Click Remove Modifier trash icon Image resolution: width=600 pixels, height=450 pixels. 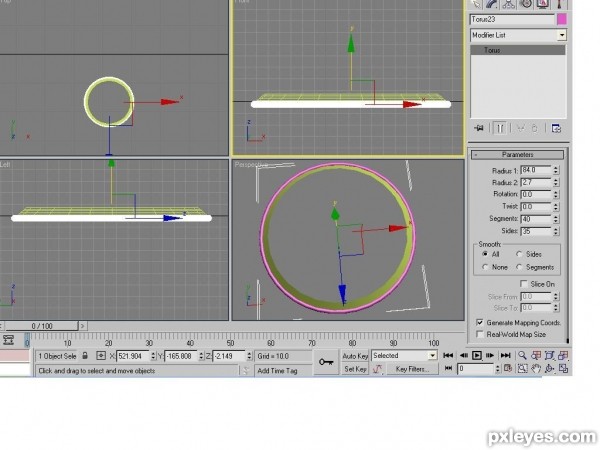(535, 128)
